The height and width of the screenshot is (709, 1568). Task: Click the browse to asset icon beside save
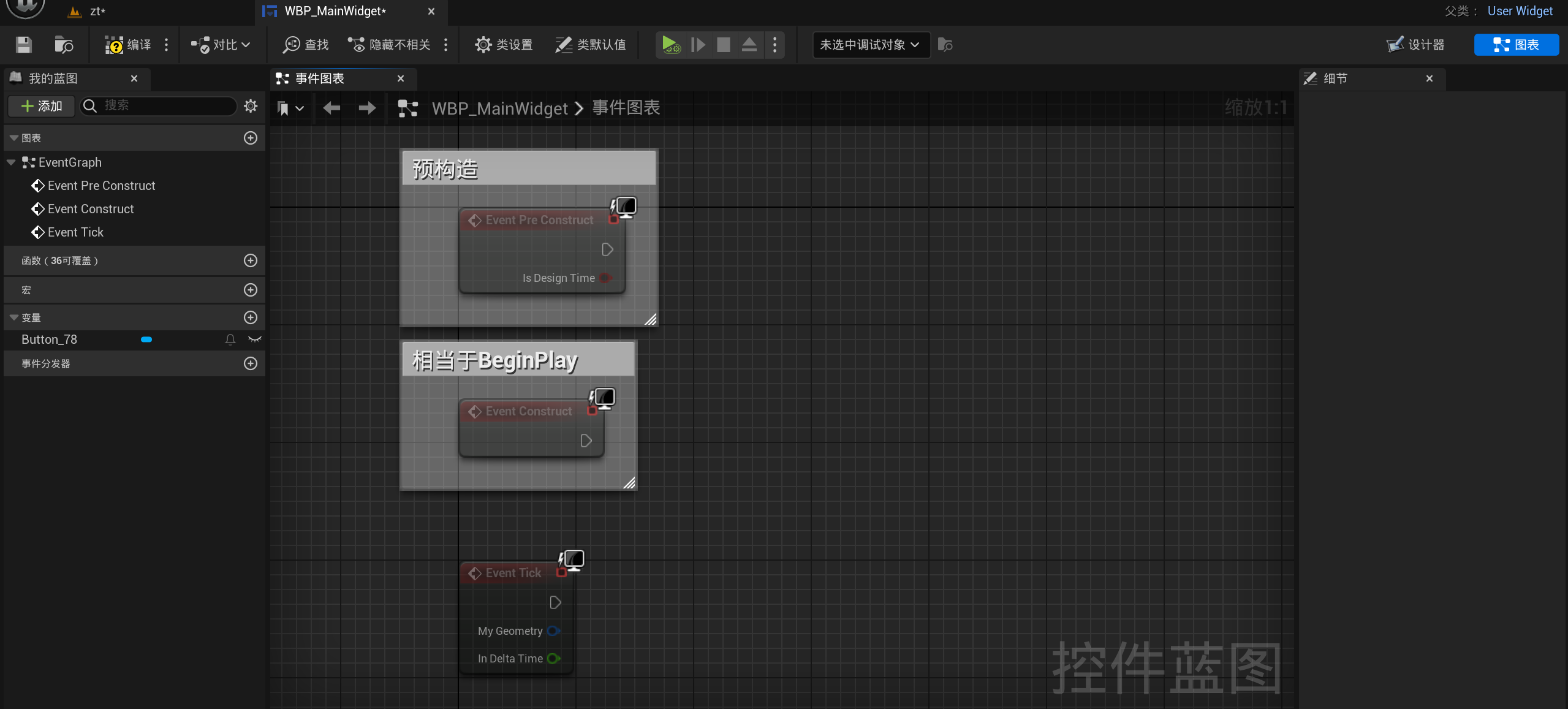(x=63, y=44)
